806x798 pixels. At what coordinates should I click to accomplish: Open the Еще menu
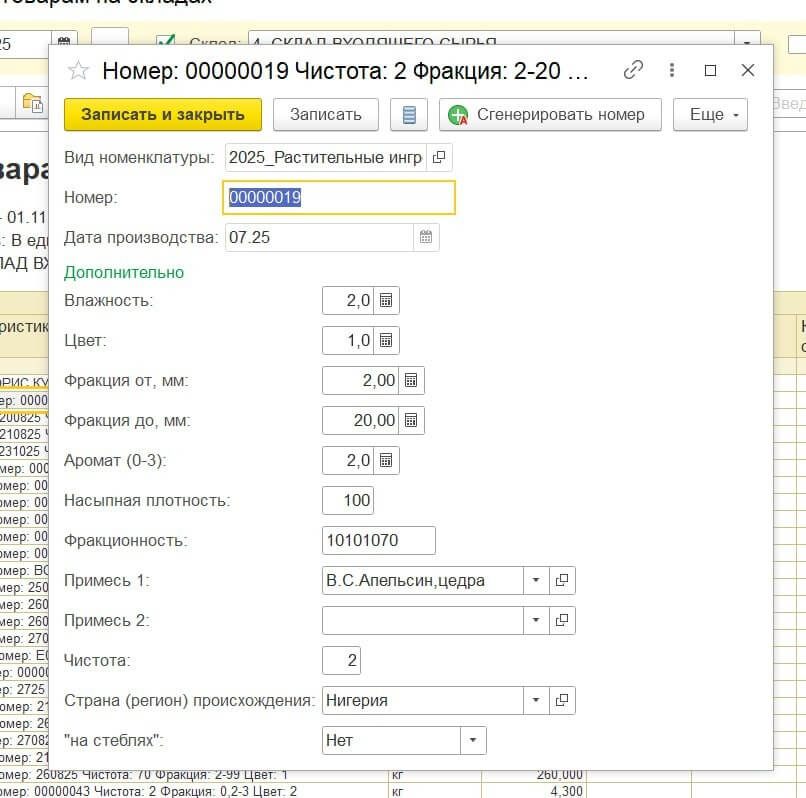[x=710, y=115]
